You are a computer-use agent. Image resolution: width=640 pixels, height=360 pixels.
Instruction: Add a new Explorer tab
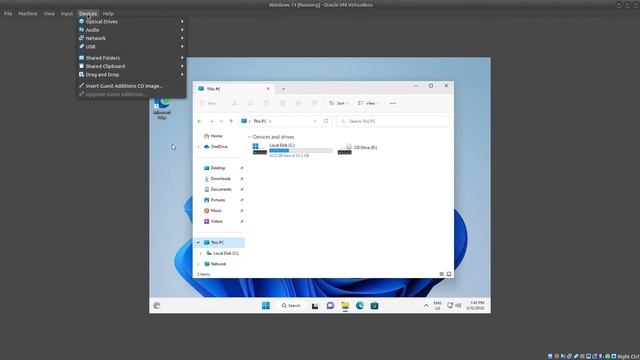[x=283, y=89]
